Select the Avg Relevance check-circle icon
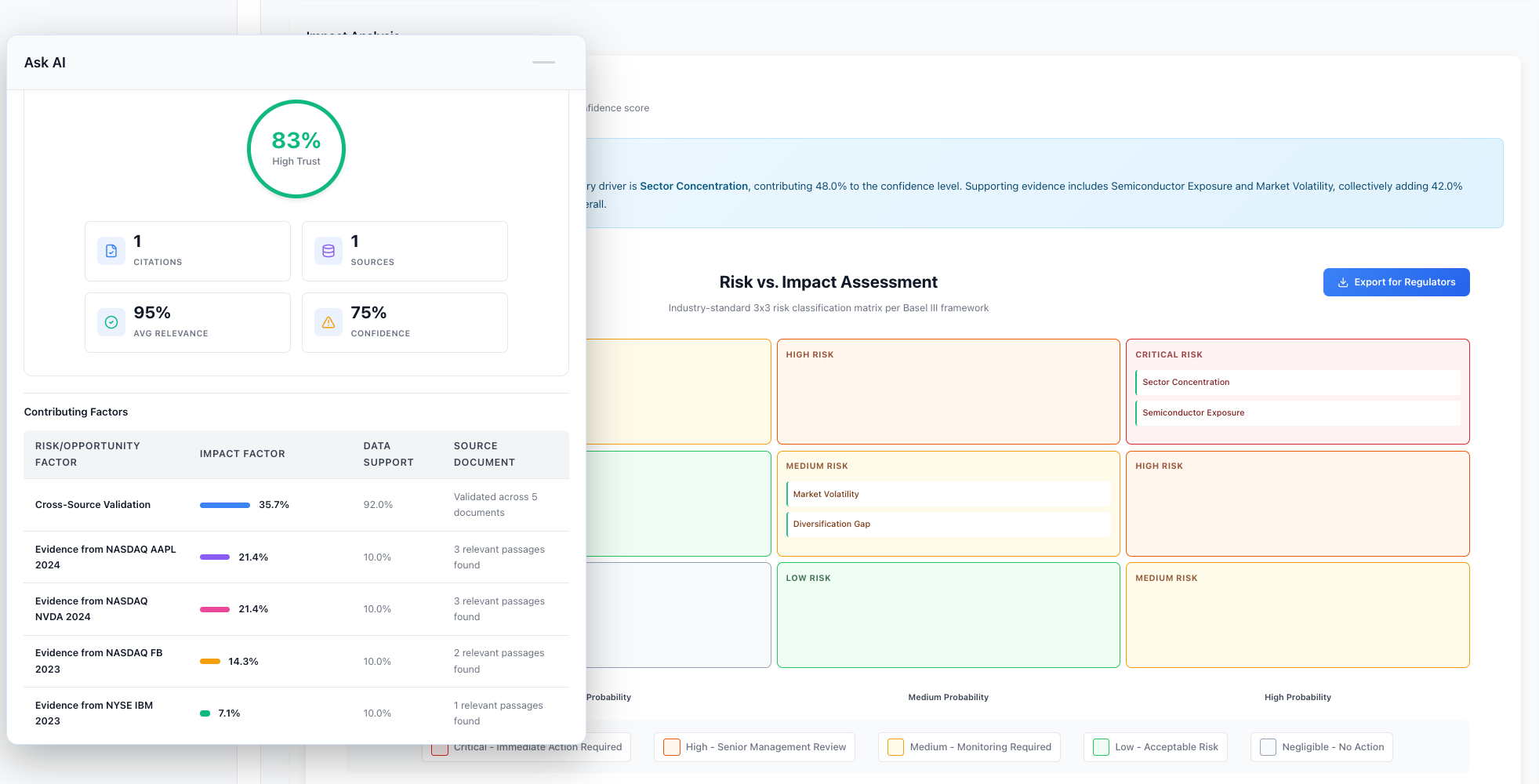 coord(111,322)
